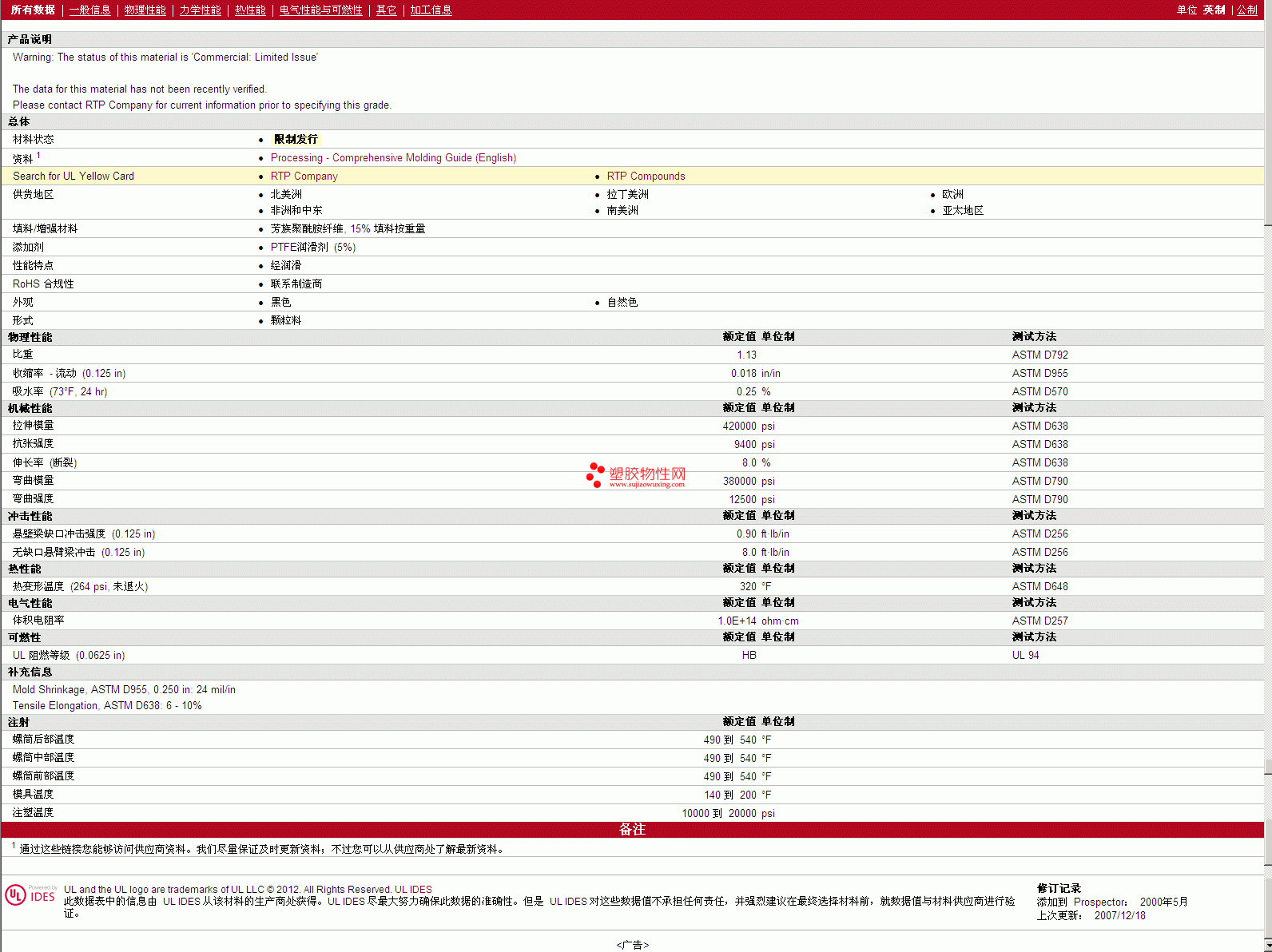This screenshot has height=952, width=1272.
Task: Select the 限制发行 material status text
Action: 296,140
